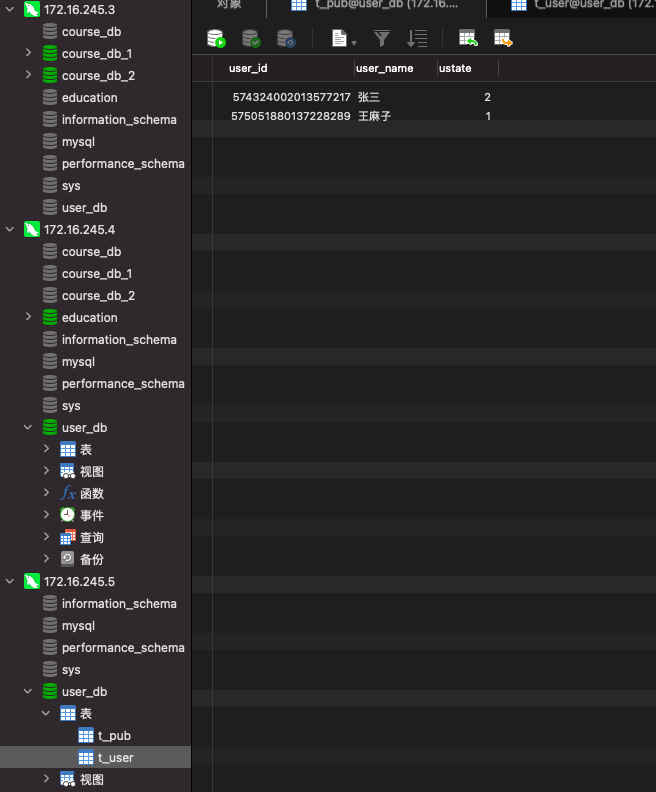
Task: Collapse user_db under 172.16.245.4
Action: tap(28, 427)
